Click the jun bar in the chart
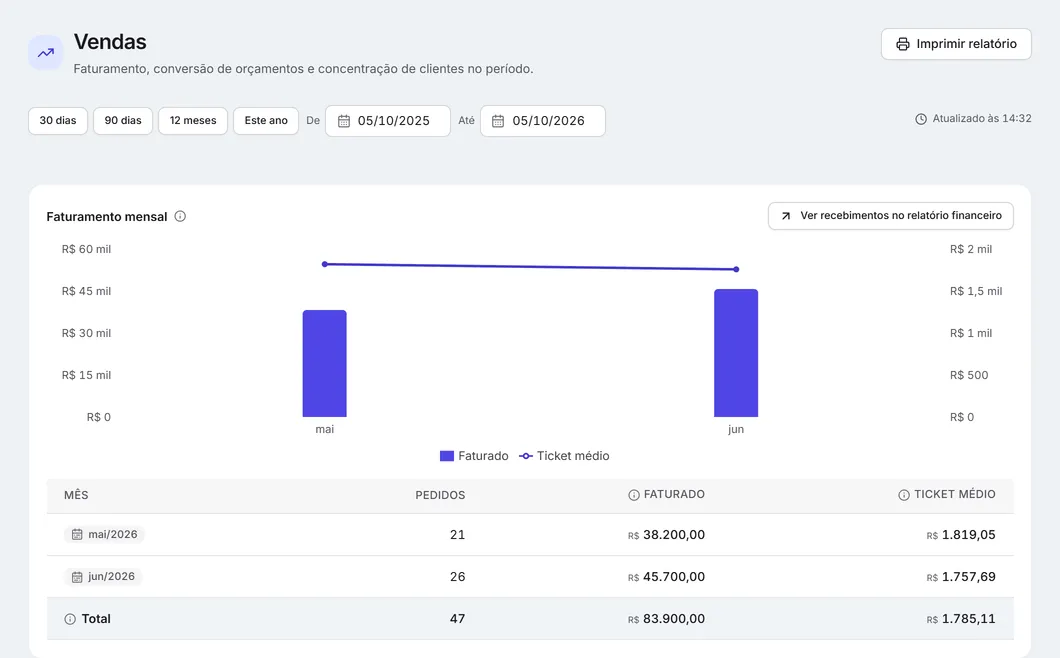The width and height of the screenshot is (1060, 658). click(736, 353)
